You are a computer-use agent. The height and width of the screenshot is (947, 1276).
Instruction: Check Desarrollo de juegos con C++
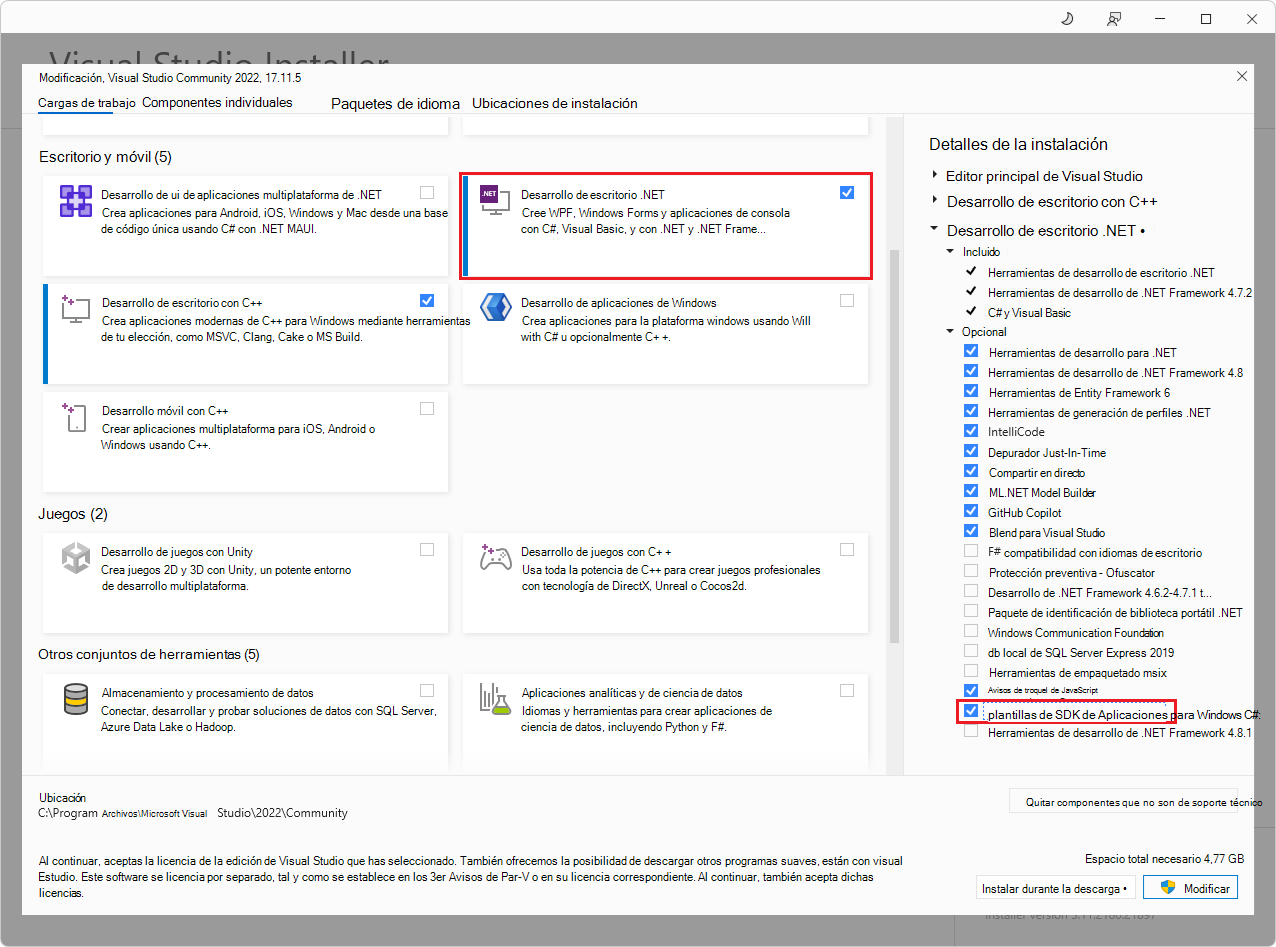(848, 549)
